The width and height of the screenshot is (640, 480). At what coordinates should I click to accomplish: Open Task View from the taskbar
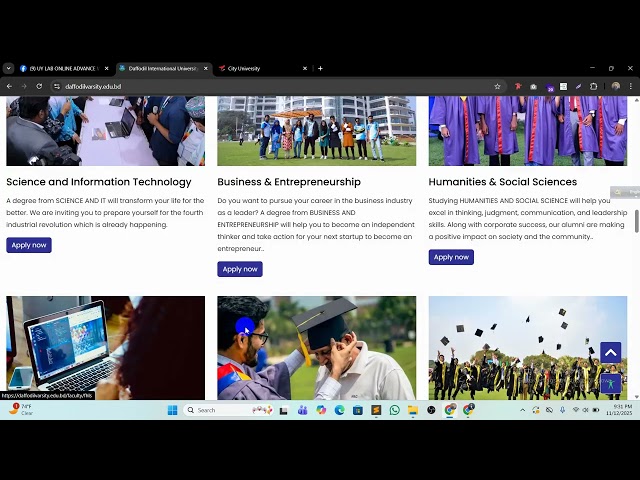coord(283,410)
